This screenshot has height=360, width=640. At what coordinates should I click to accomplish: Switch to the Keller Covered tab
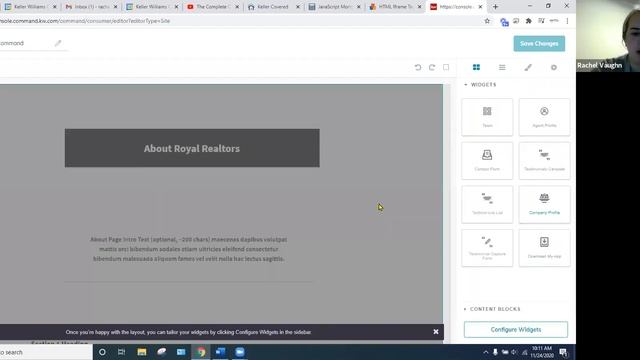click(x=273, y=7)
